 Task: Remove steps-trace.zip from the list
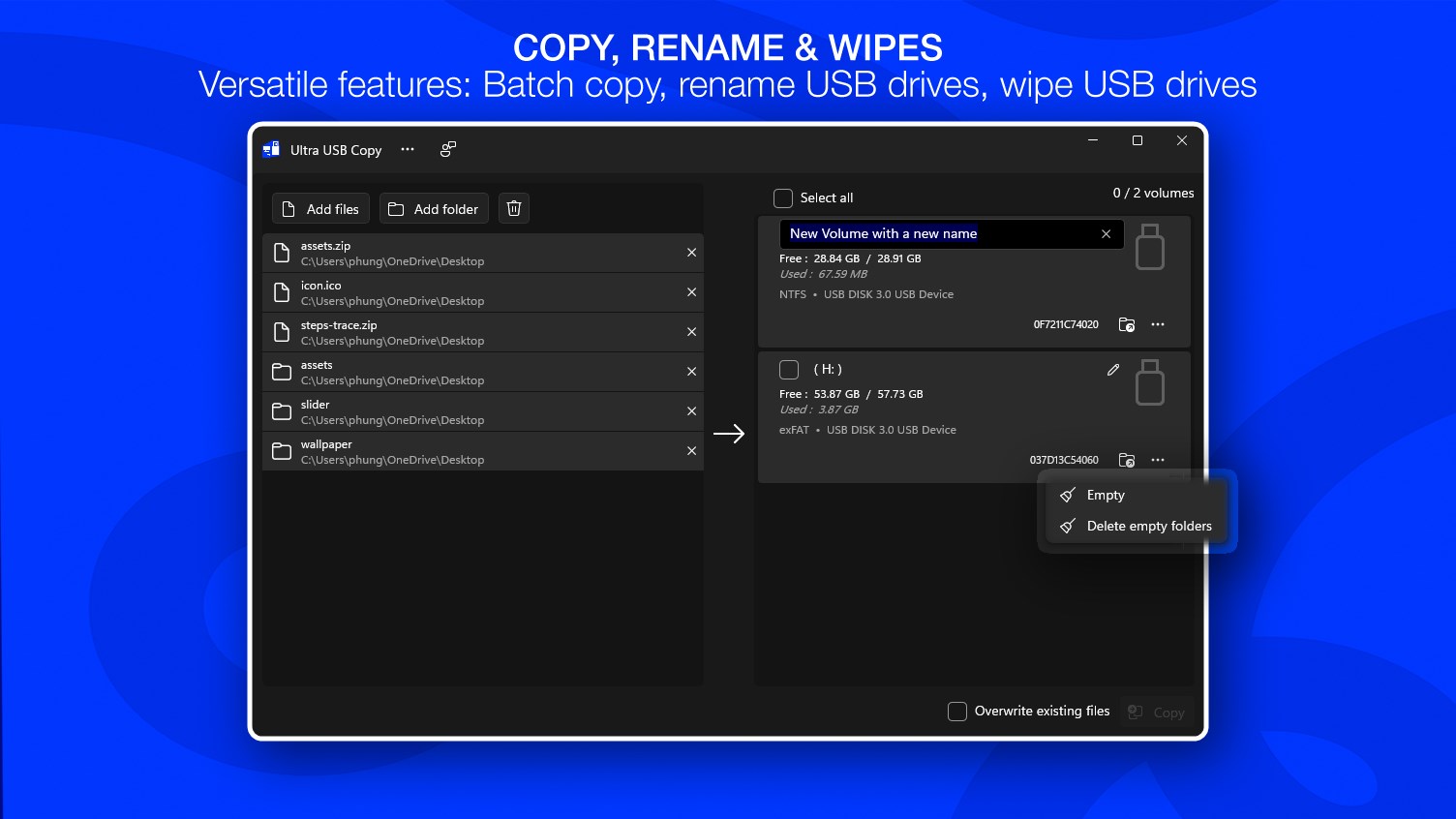click(x=691, y=332)
